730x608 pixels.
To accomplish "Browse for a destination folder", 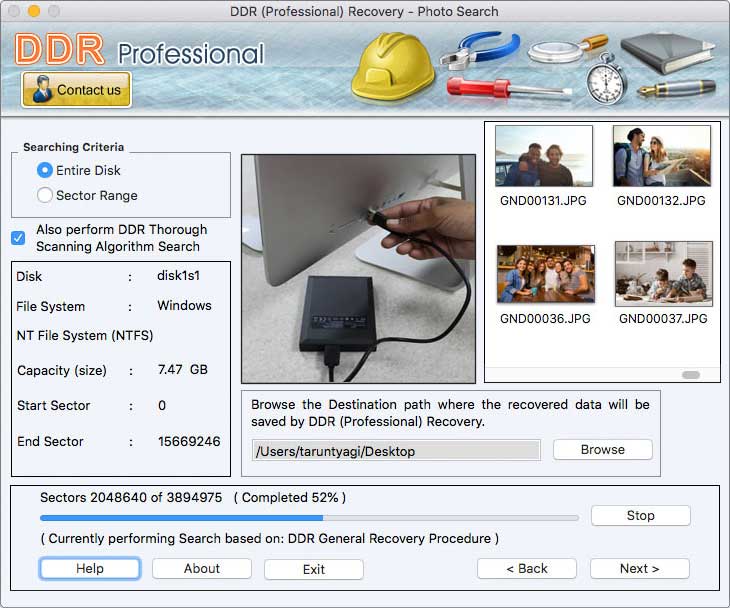I will (x=602, y=450).
